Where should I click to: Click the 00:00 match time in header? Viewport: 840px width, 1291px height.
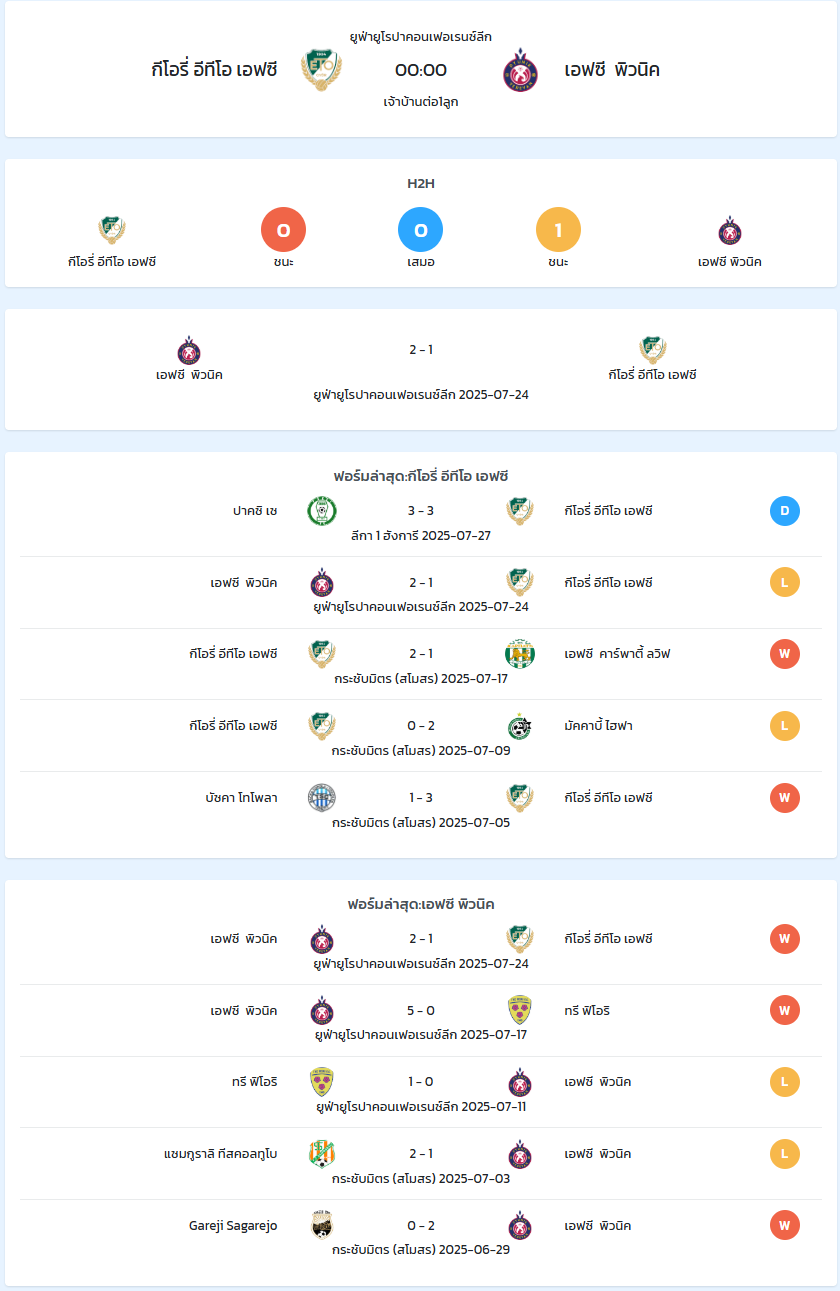tap(421, 70)
